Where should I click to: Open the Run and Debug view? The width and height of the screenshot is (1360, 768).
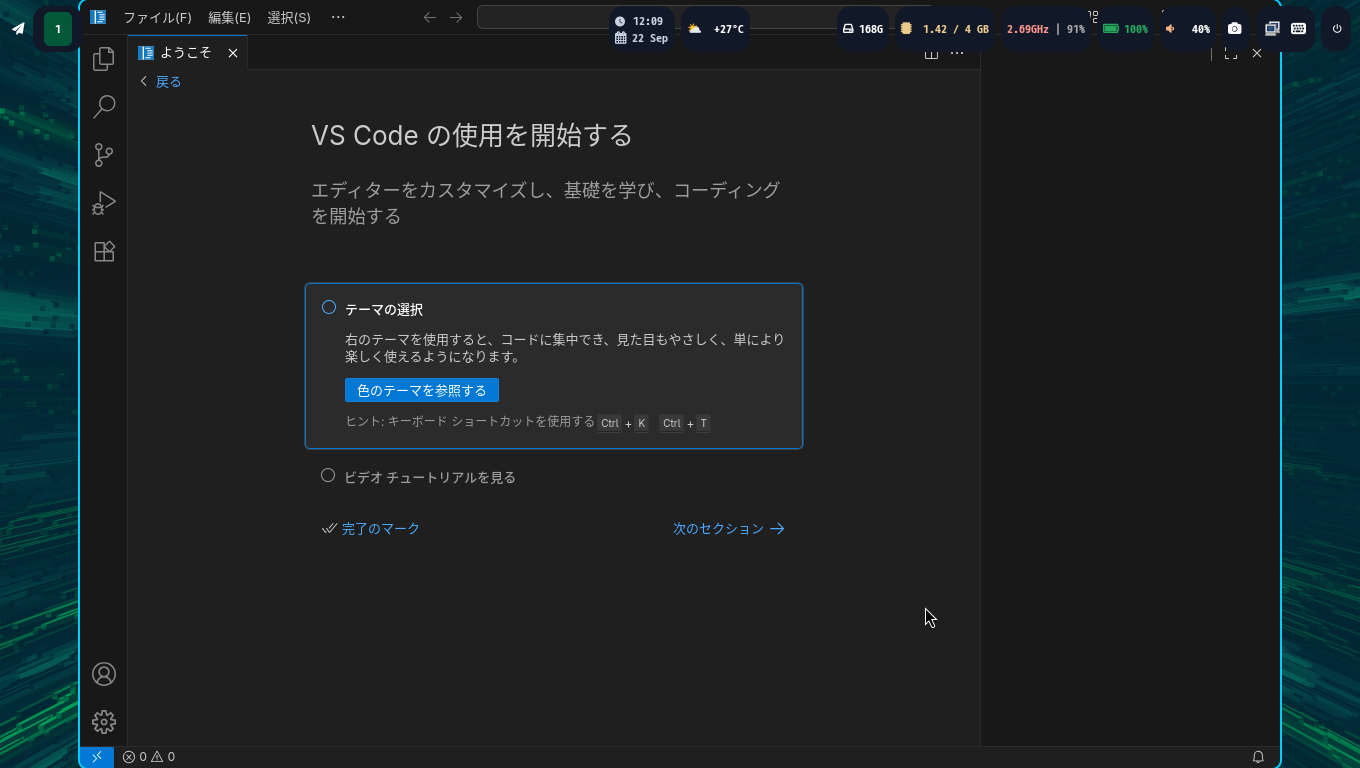(x=104, y=203)
